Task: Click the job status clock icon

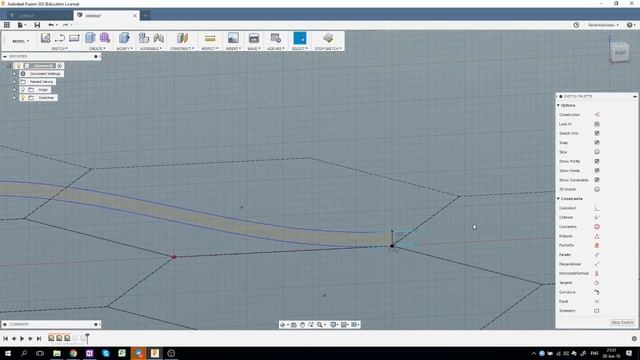Action: [x=576, y=25]
